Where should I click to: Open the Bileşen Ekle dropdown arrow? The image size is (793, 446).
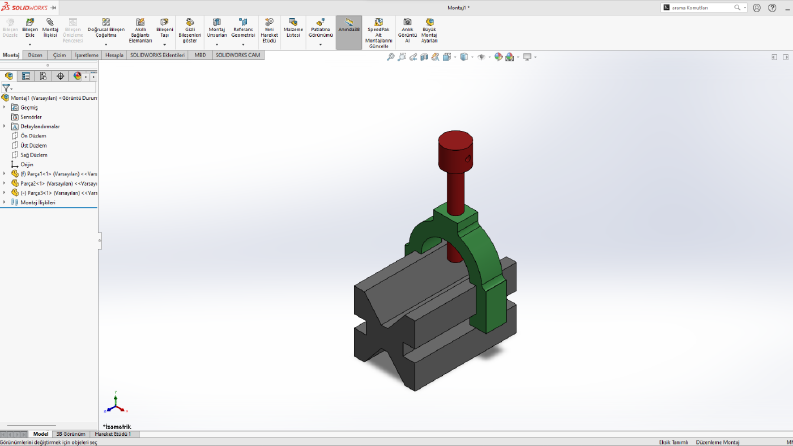30,45
